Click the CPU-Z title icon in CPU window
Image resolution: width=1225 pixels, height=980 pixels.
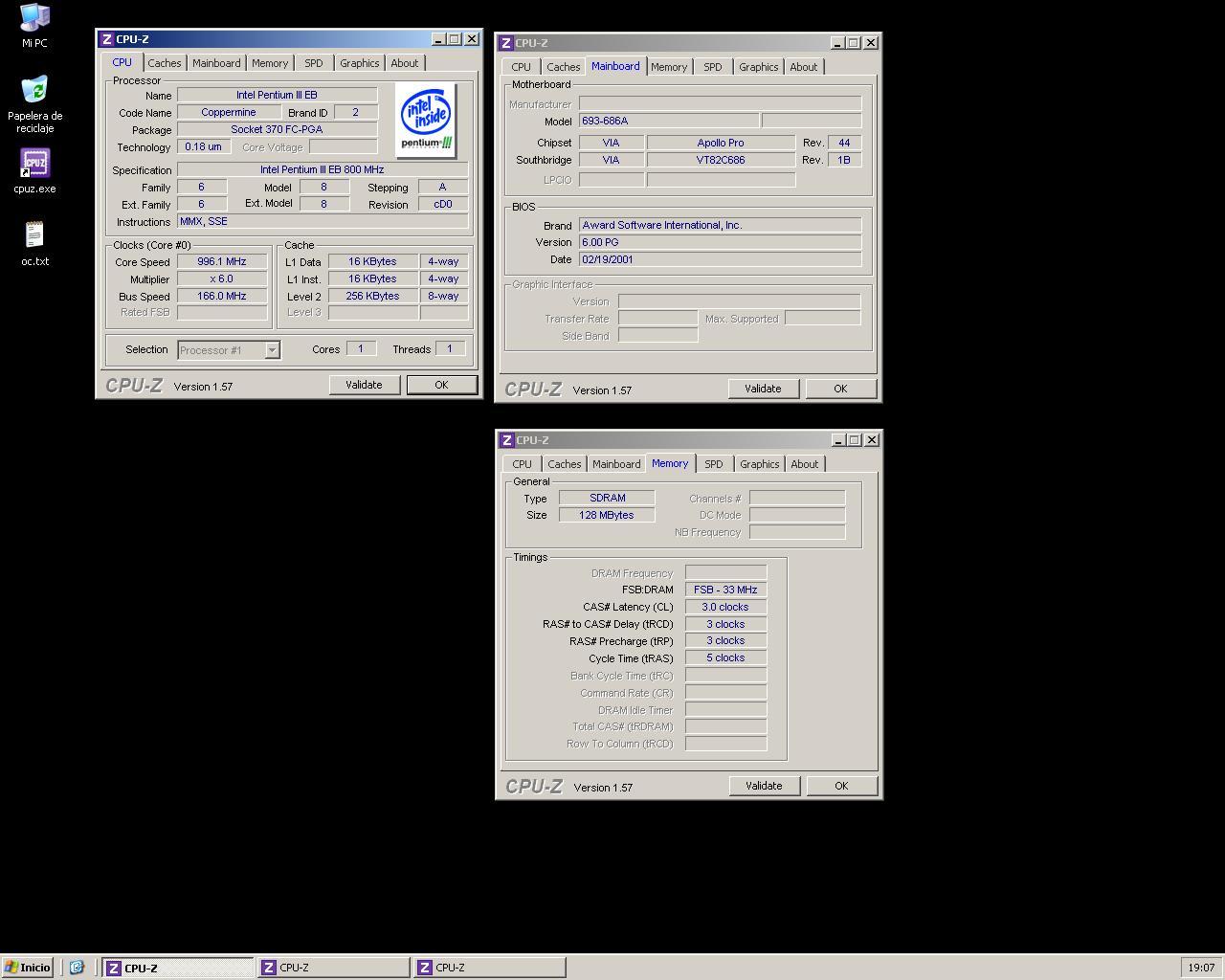[106, 39]
